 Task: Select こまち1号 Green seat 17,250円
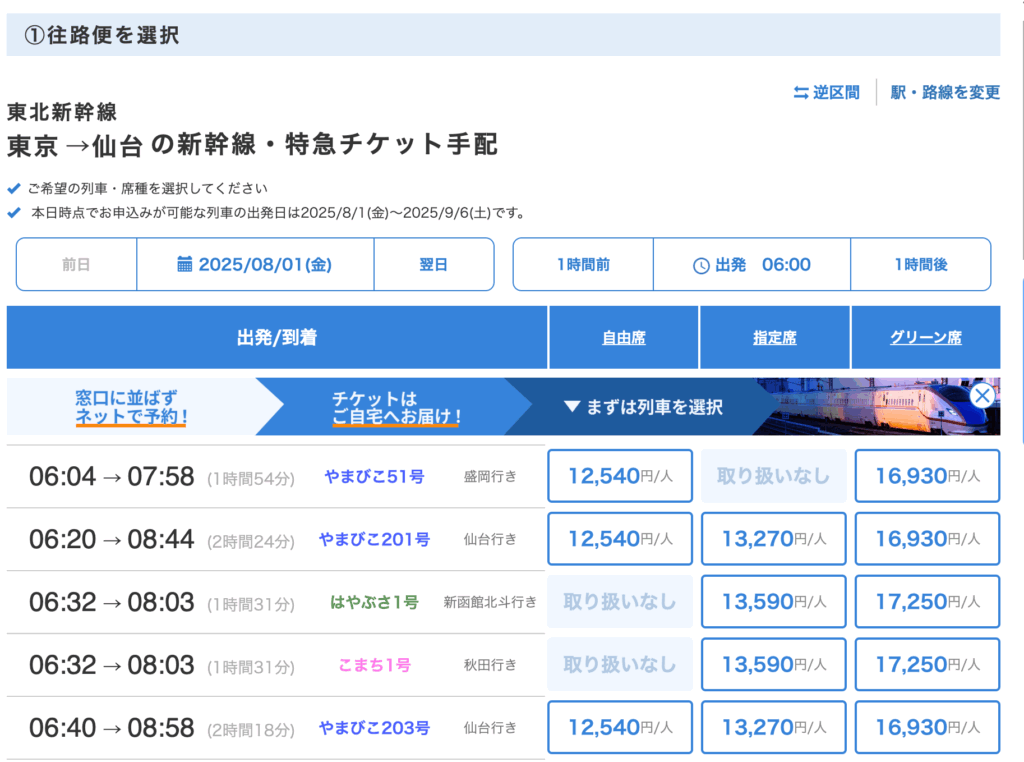click(x=927, y=665)
